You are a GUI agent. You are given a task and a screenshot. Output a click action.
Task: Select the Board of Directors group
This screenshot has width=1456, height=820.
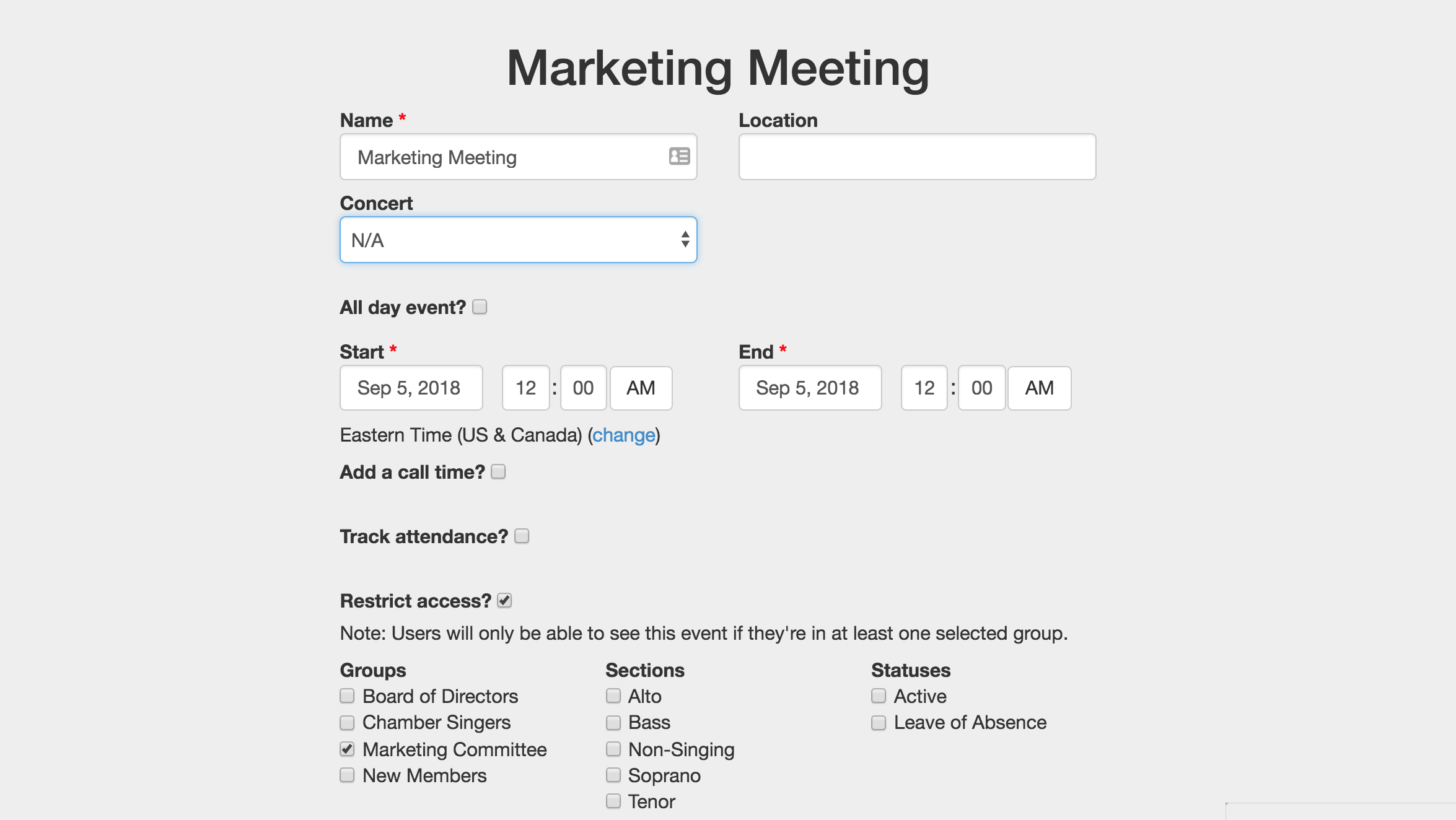point(347,696)
